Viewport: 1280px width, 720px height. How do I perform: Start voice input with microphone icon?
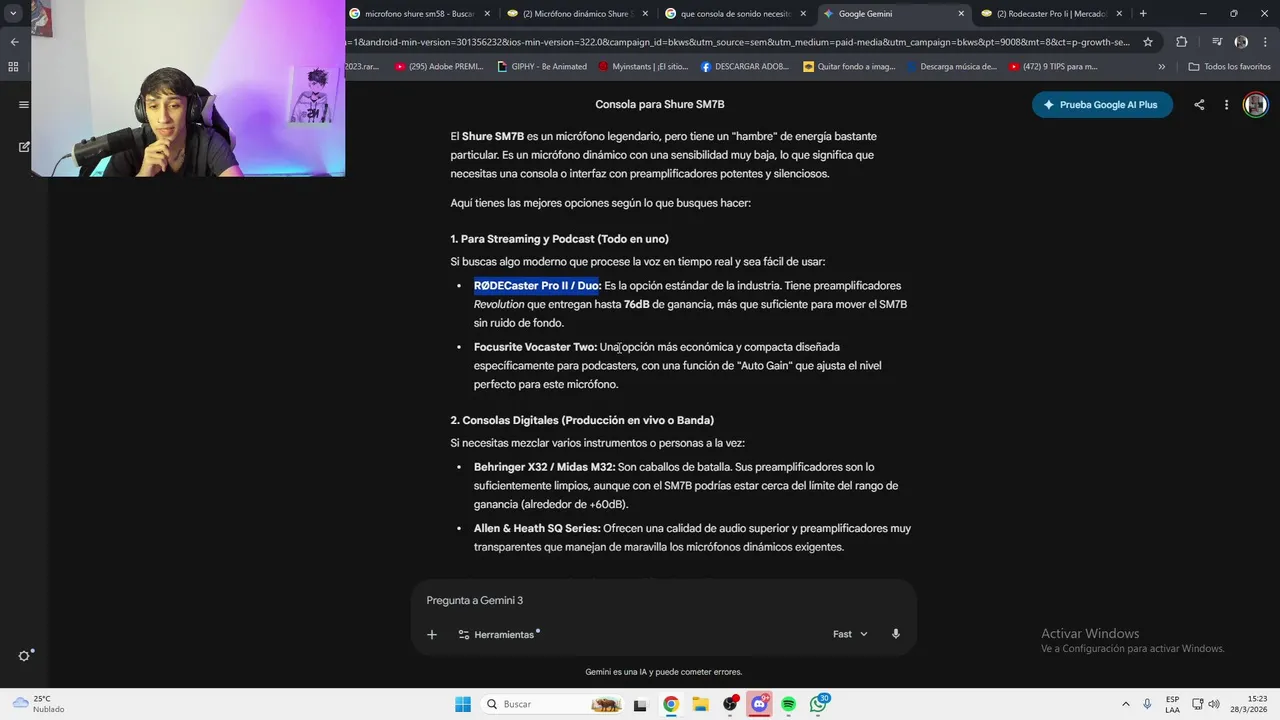896,634
